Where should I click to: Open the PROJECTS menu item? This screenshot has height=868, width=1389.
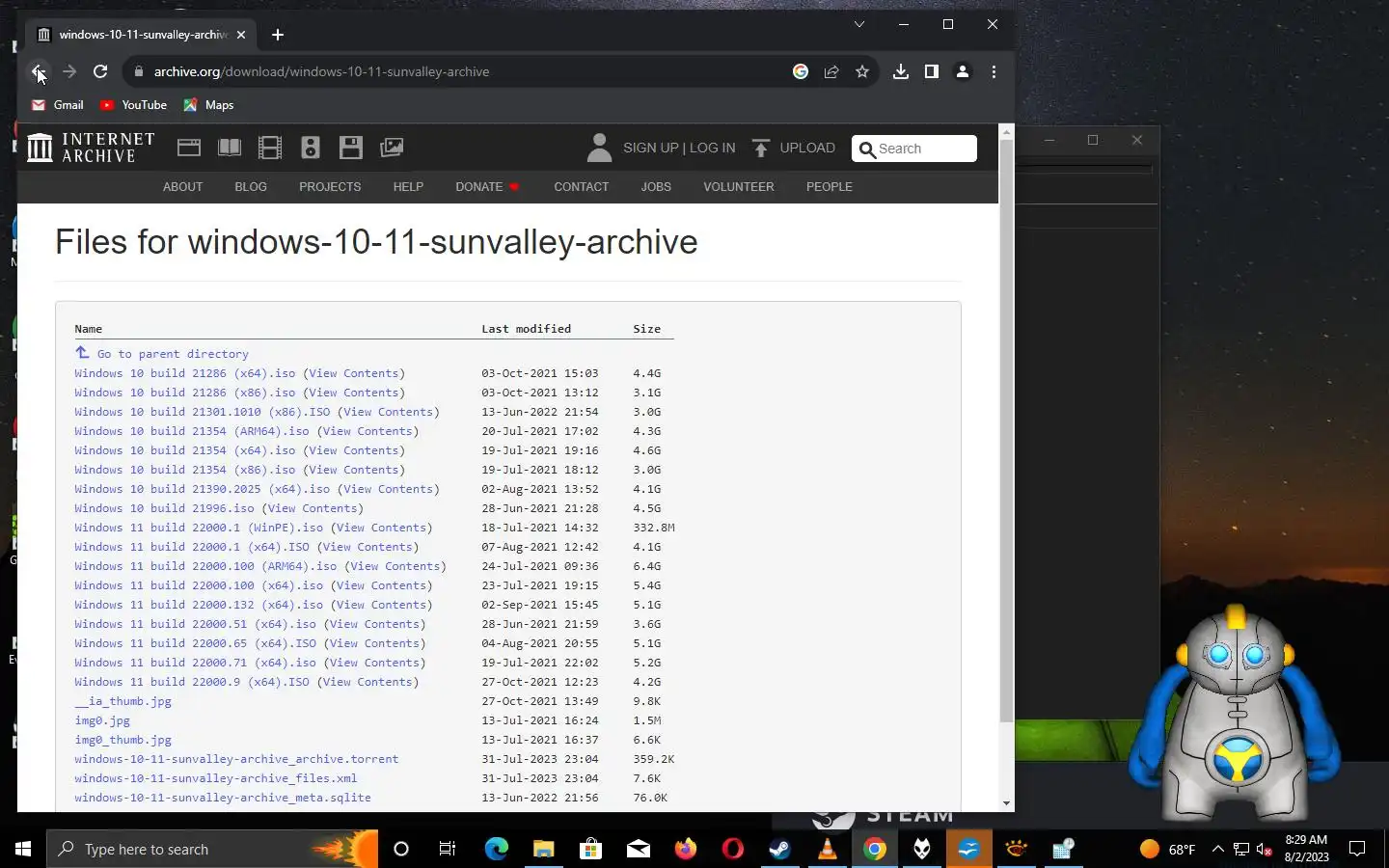point(330,187)
